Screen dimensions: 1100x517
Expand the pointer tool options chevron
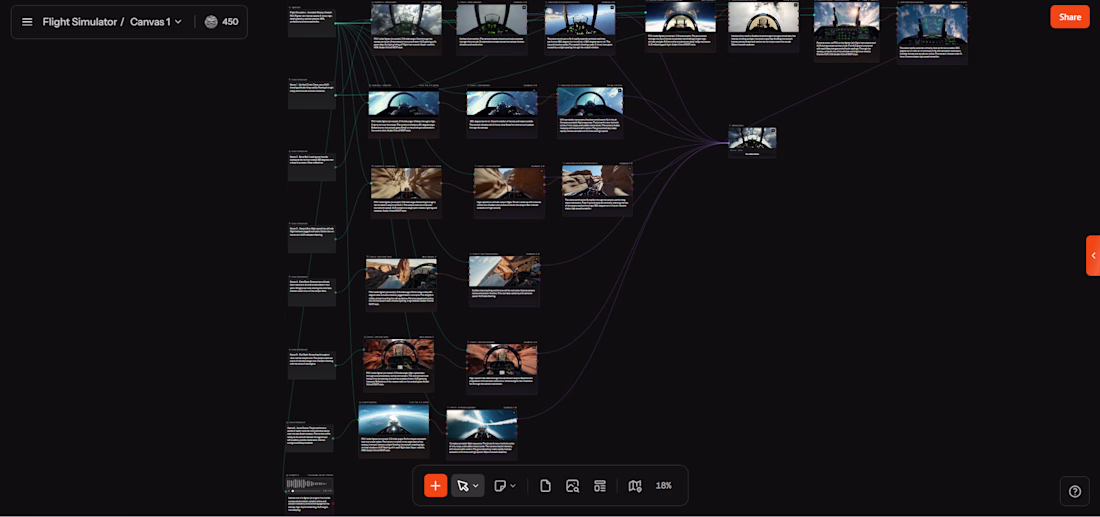[476, 485]
